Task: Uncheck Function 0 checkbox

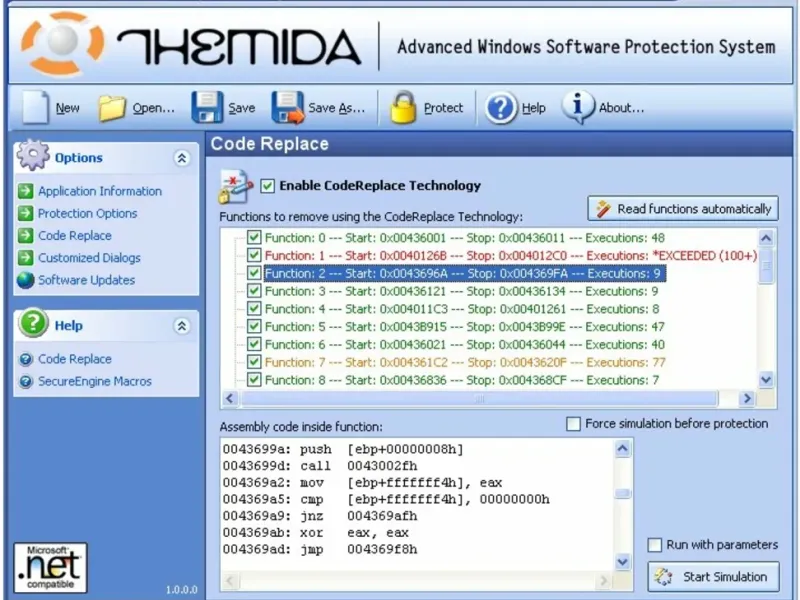Action: 254,237
